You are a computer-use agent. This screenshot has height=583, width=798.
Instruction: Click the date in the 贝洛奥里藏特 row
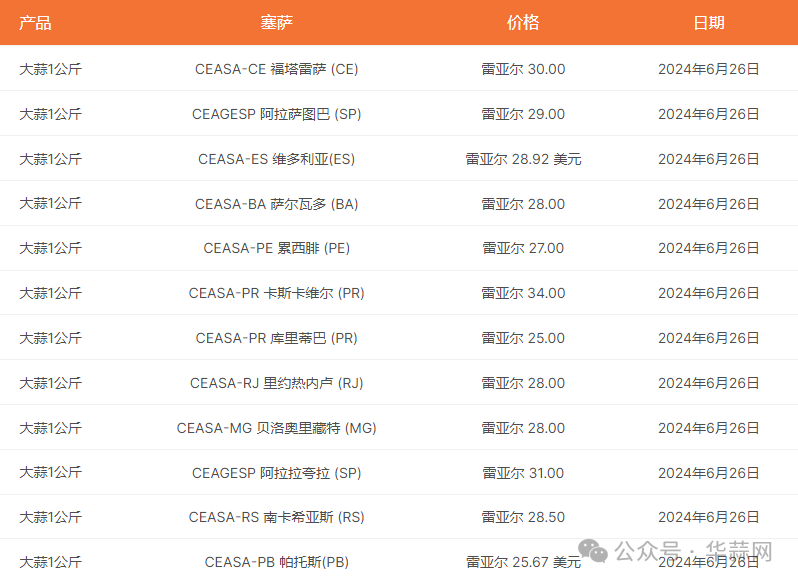click(x=708, y=428)
